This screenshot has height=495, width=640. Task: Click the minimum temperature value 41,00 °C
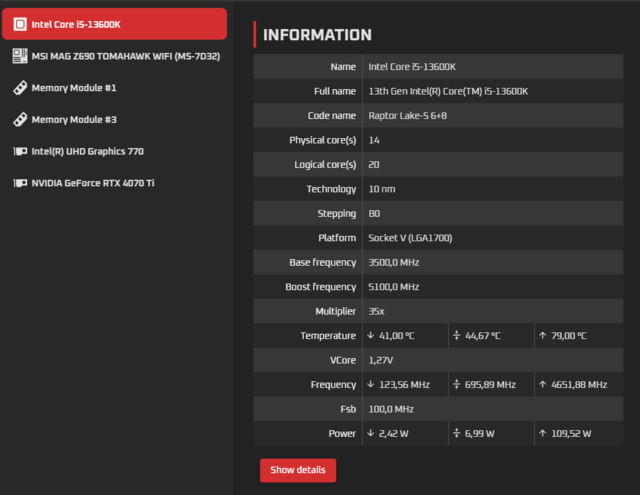[397, 336]
